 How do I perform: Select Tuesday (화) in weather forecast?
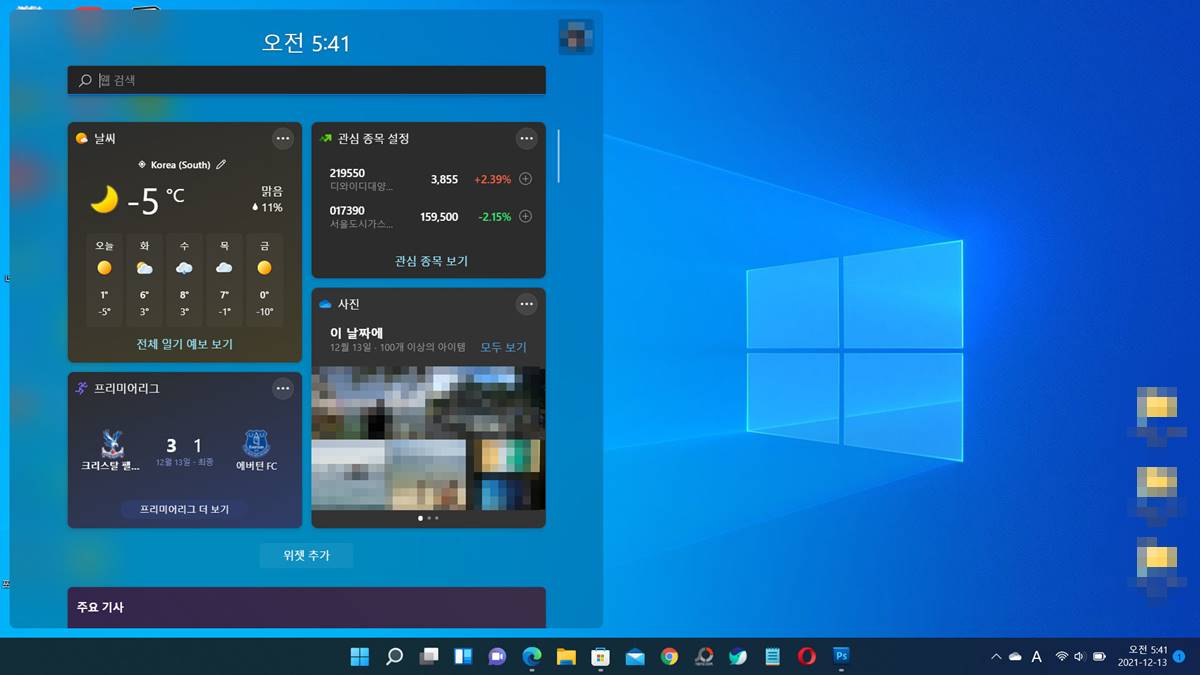point(144,279)
